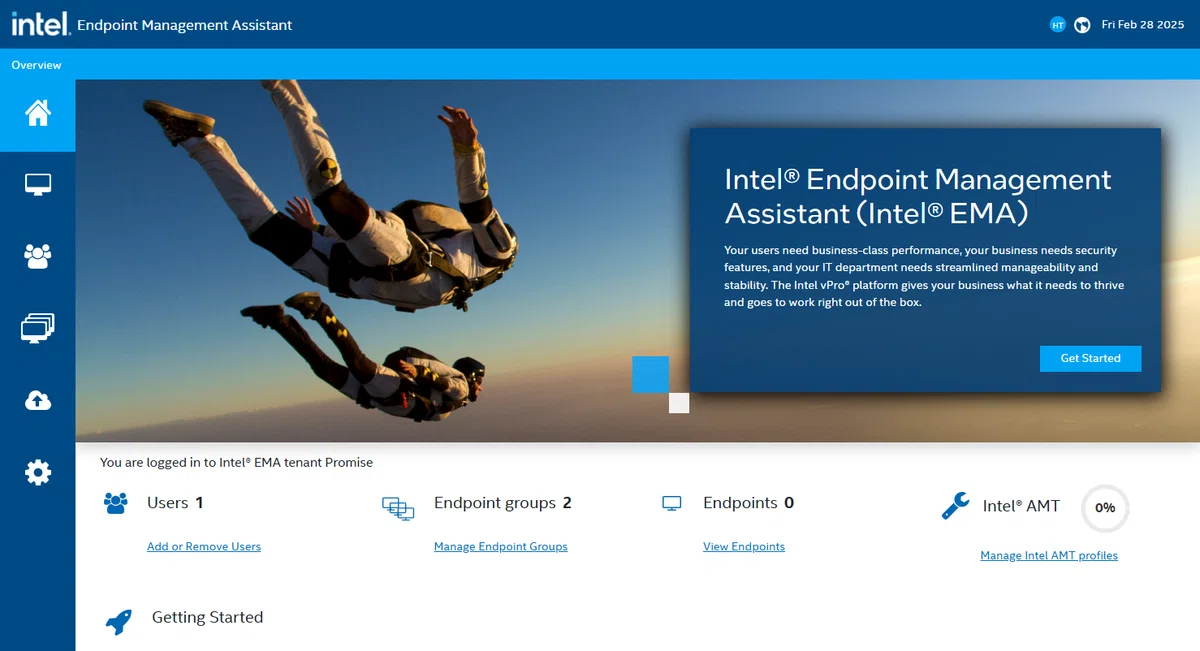Click the Users 1 count text

pyautogui.click(x=175, y=503)
